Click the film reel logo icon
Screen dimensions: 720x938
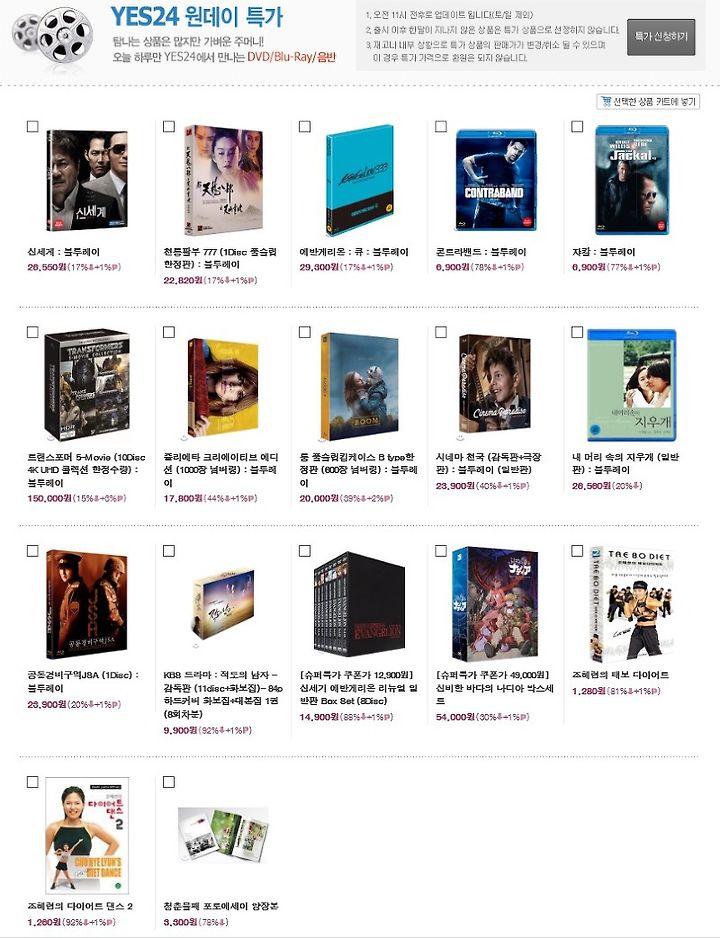click(x=53, y=35)
